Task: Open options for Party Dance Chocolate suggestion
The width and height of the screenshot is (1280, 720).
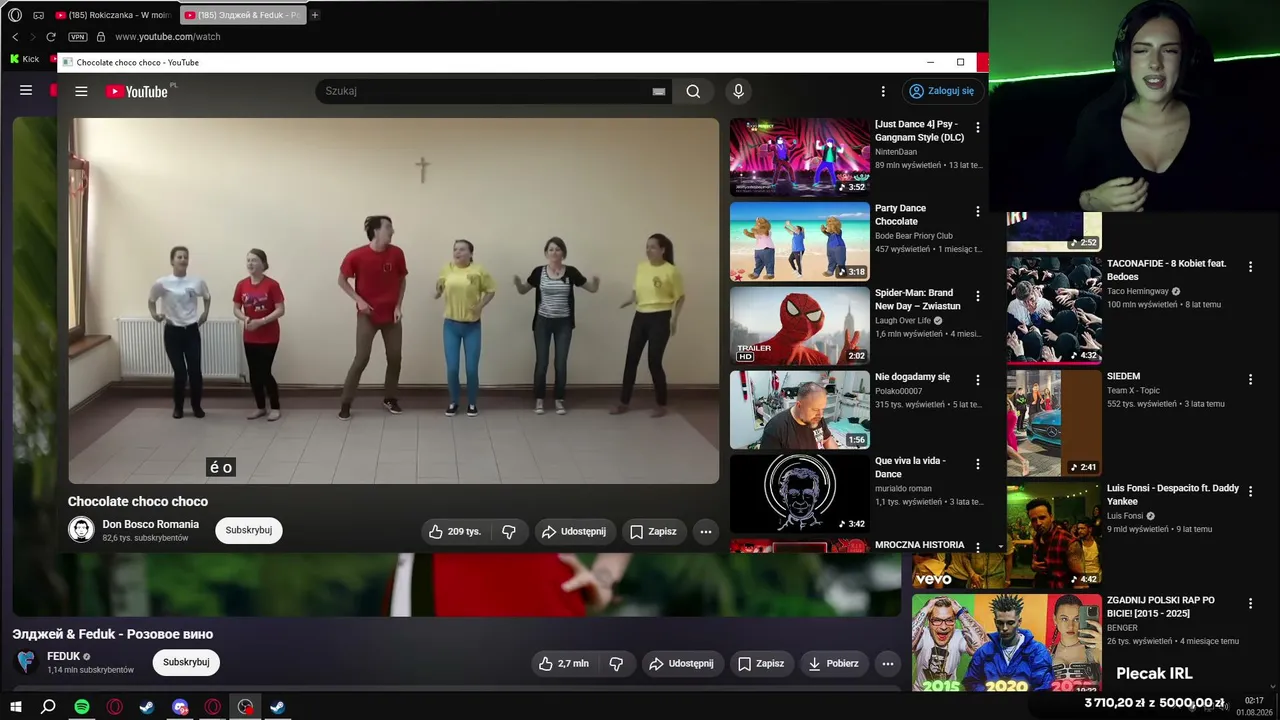Action: click(977, 212)
